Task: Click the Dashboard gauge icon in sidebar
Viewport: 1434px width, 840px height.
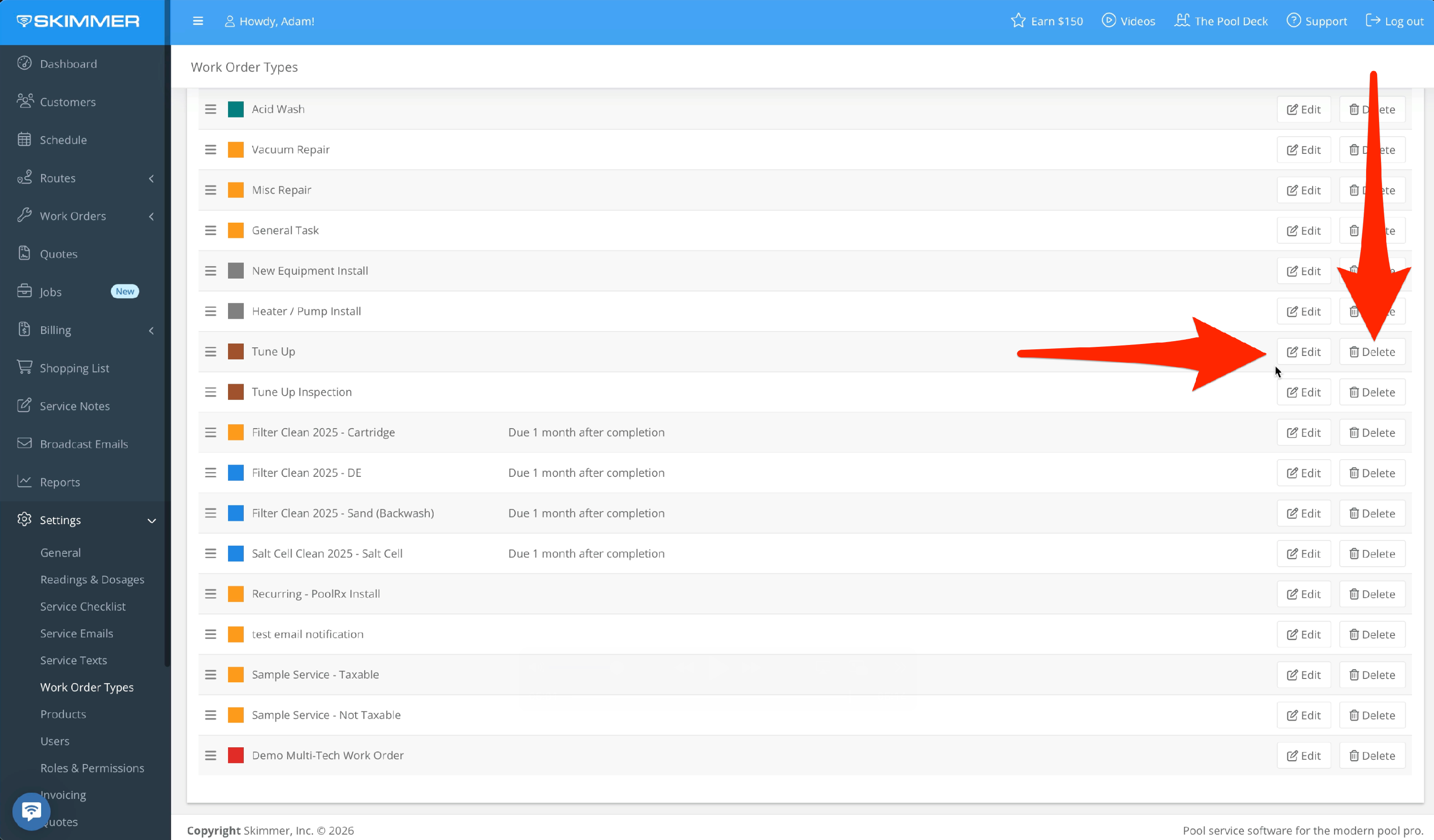Action: coord(24,63)
